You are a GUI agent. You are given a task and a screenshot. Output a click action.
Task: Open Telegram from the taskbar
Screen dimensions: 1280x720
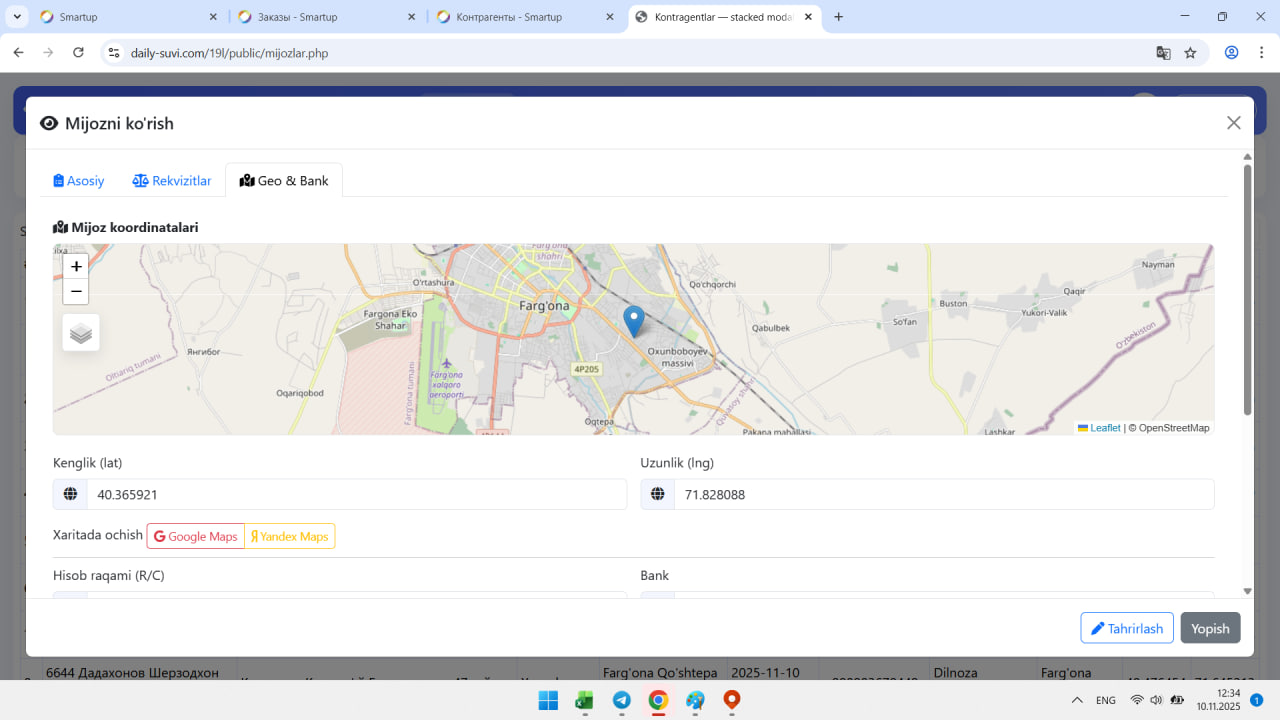[x=621, y=700]
